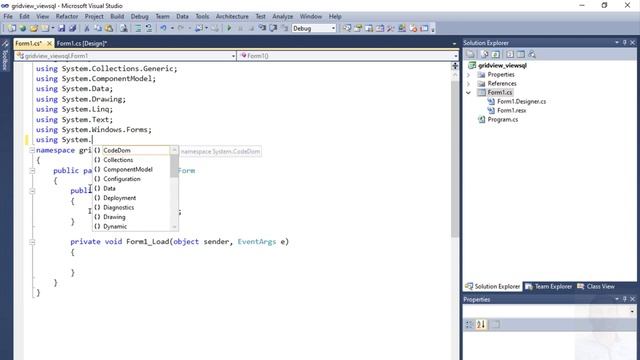Open the File menu

tap(8, 16)
